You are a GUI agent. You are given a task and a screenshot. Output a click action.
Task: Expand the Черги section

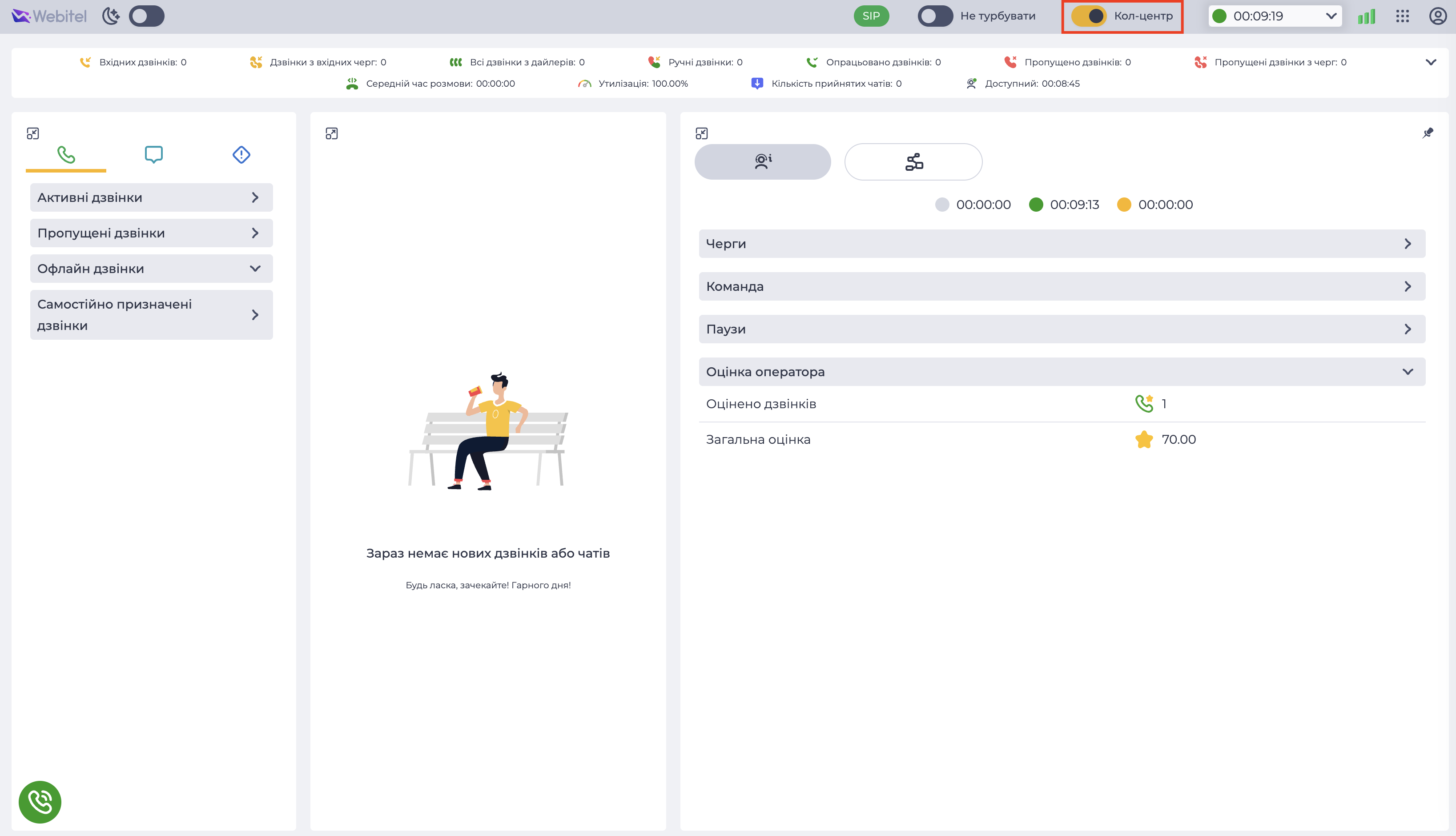click(x=1062, y=243)
